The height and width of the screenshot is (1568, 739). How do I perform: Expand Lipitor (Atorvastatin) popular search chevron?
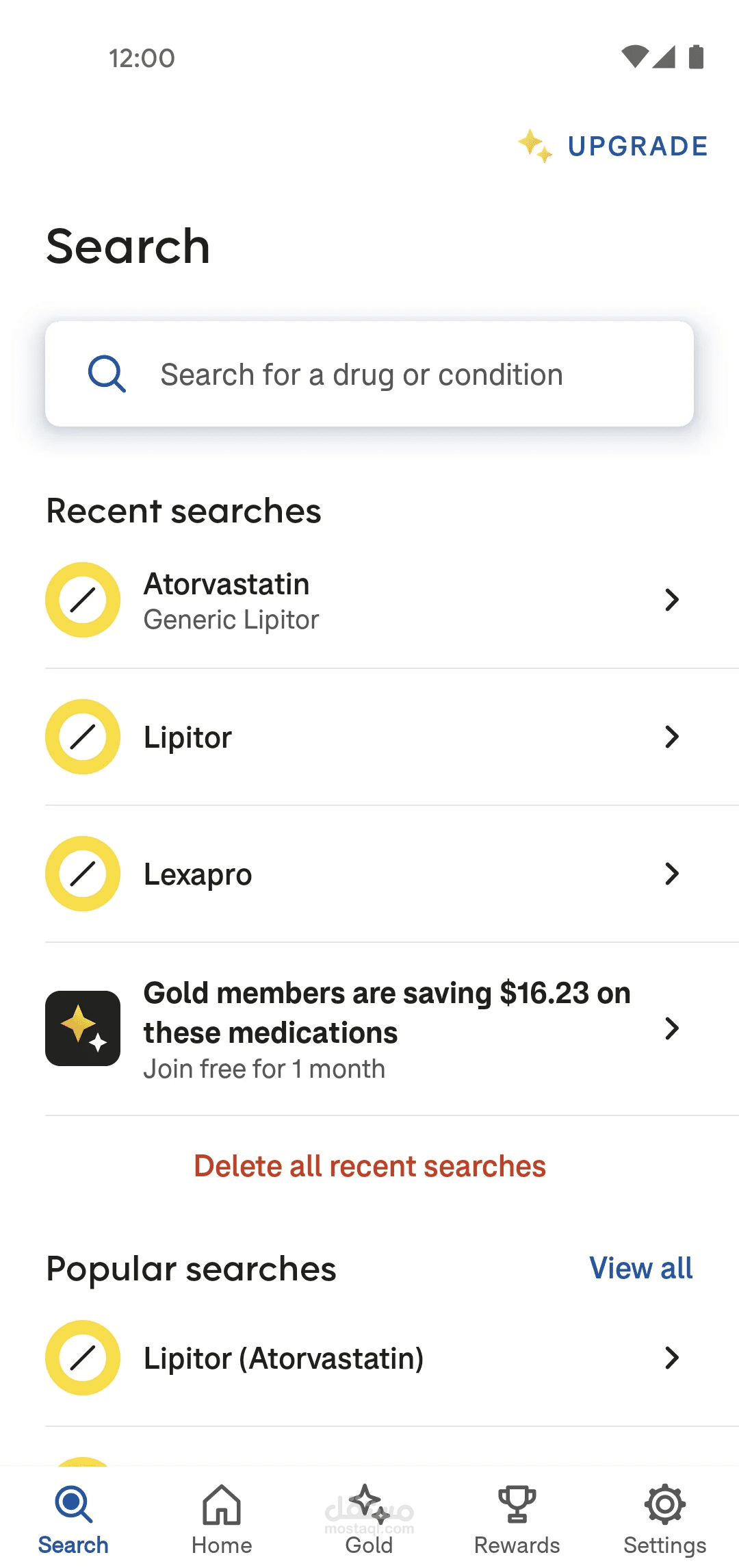tap(672, 1358)
